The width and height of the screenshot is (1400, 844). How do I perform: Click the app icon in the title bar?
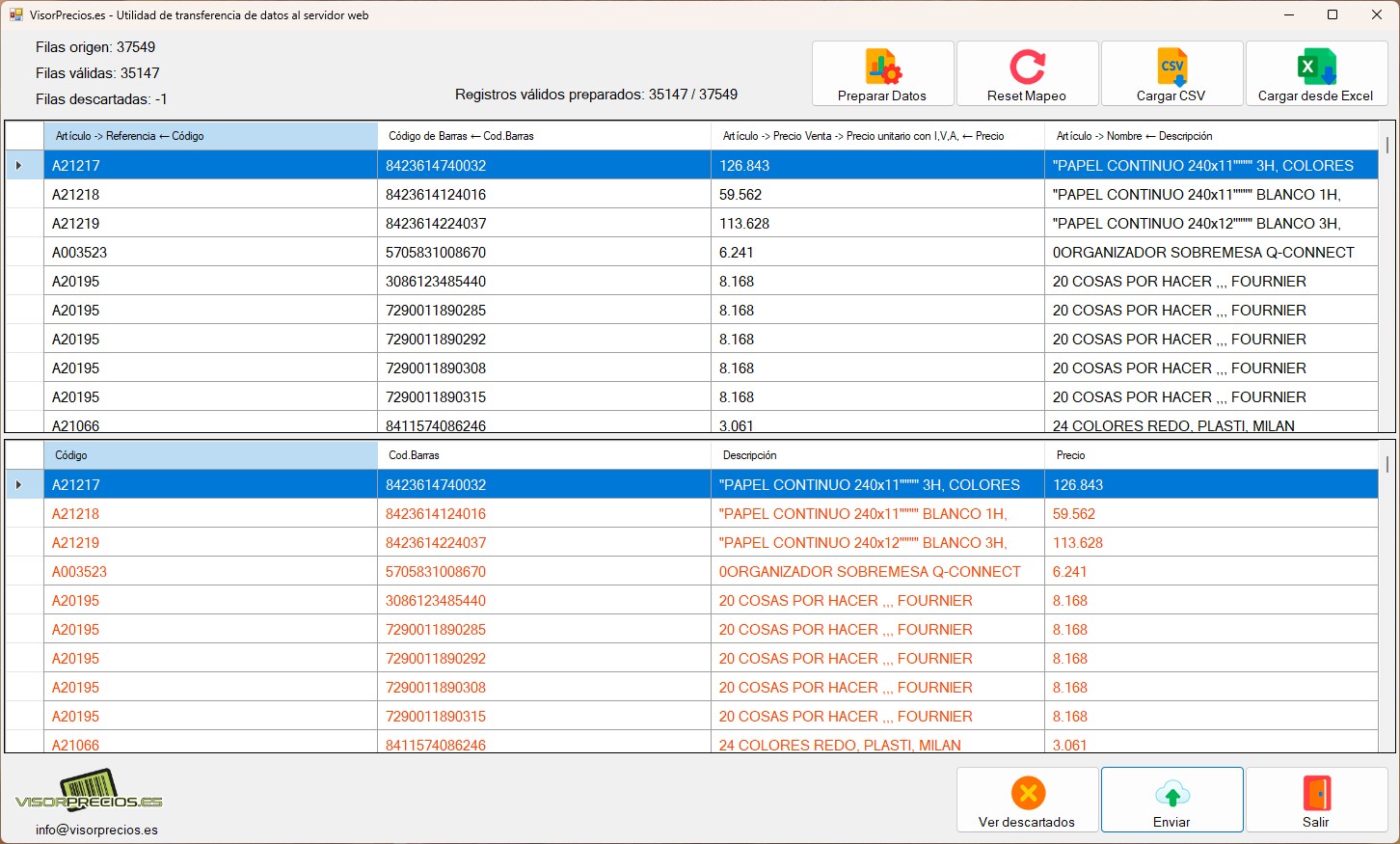pos(15,14)
